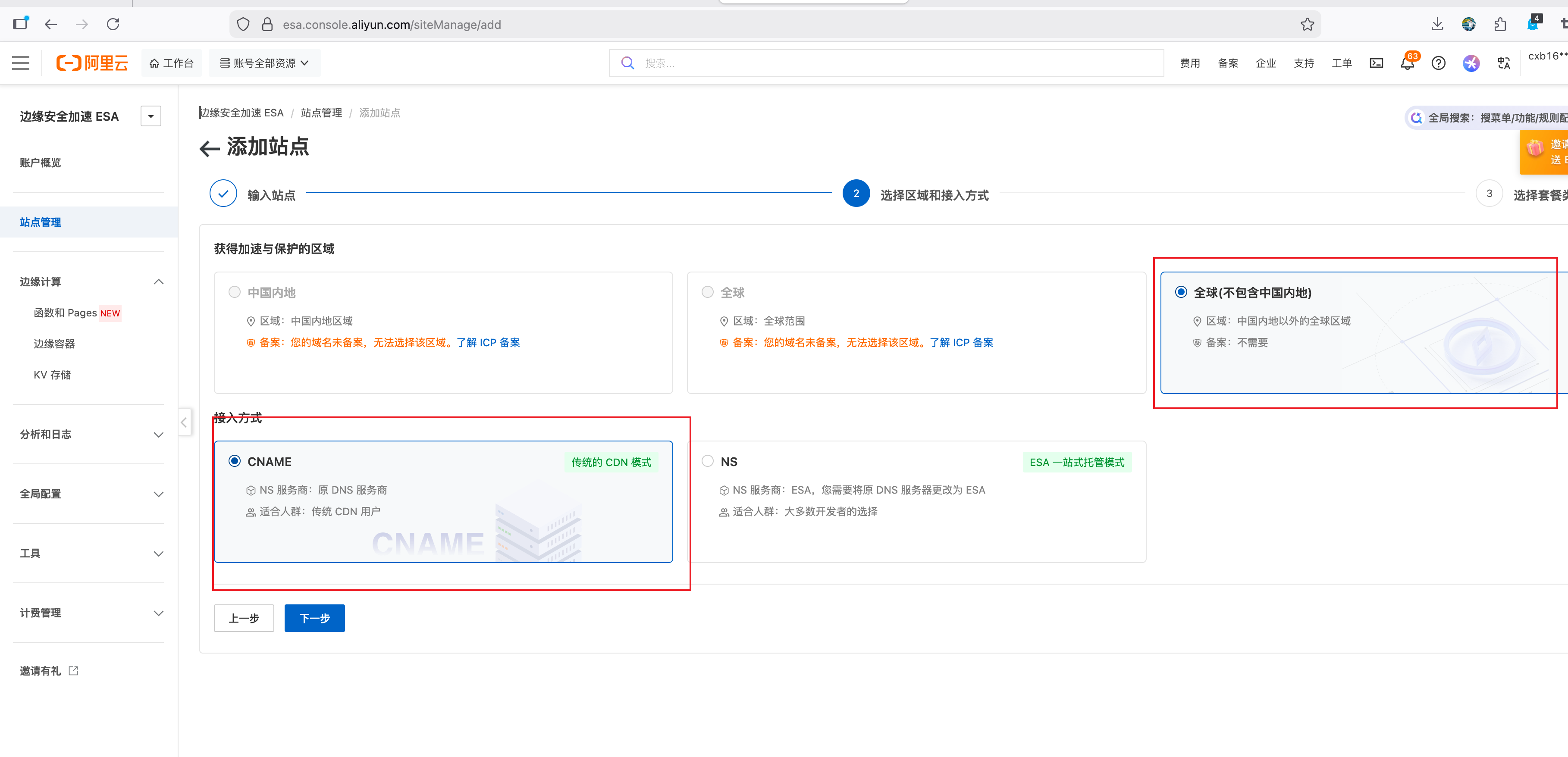Open browser downloads icon
1568x757 pixels.
(1438, 24)
